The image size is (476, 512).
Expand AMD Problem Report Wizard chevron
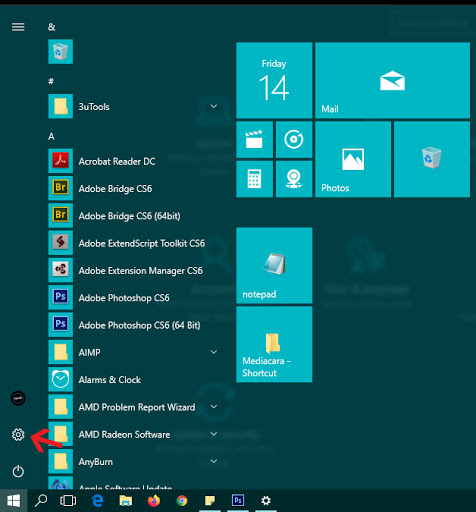point(214,407)
